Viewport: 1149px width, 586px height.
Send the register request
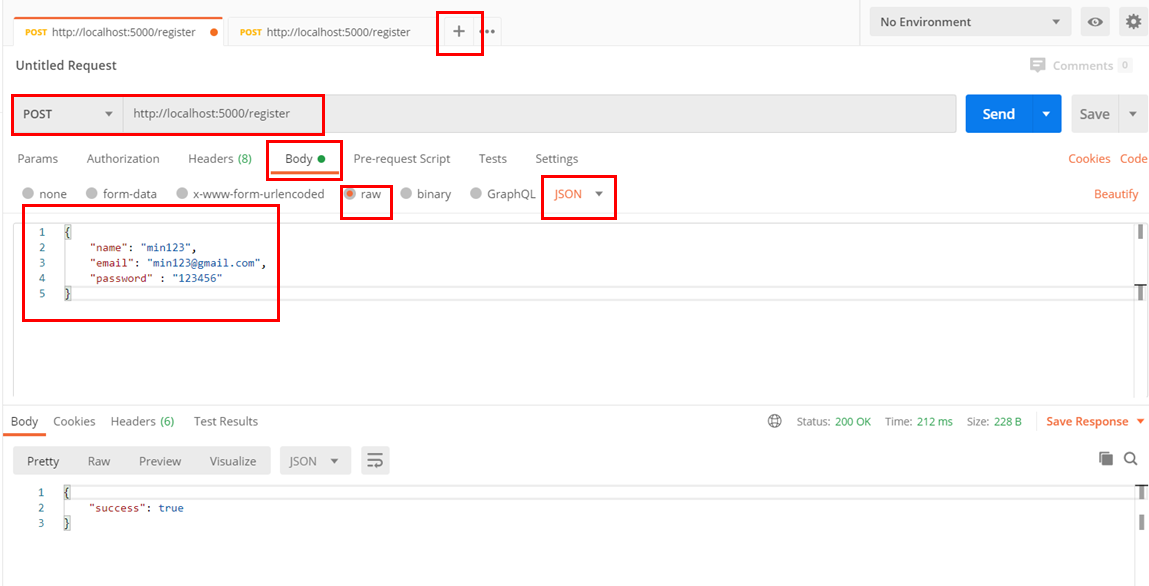tap(998, 114)
